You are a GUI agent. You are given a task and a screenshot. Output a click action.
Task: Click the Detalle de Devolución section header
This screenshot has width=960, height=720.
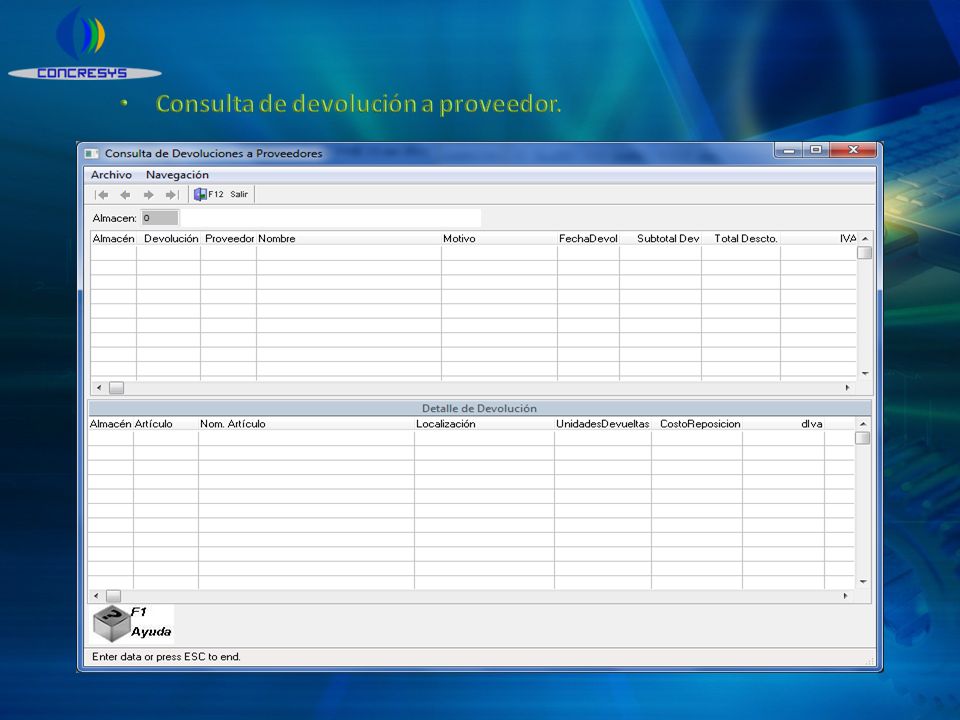(479, 408)
